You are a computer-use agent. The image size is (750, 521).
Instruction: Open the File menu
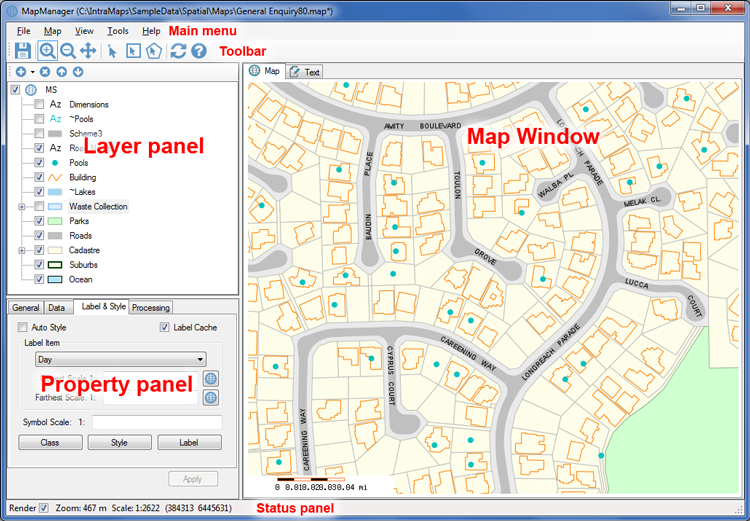tap(23, 31)
